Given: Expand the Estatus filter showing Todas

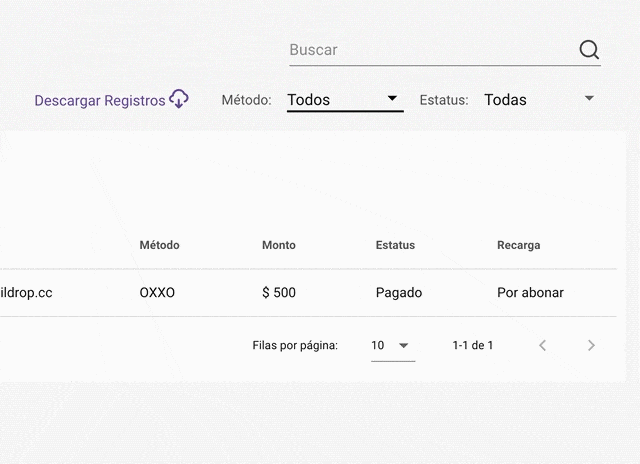Looking at the screenshot, I should pyautogui.click(x=540, y=99).
